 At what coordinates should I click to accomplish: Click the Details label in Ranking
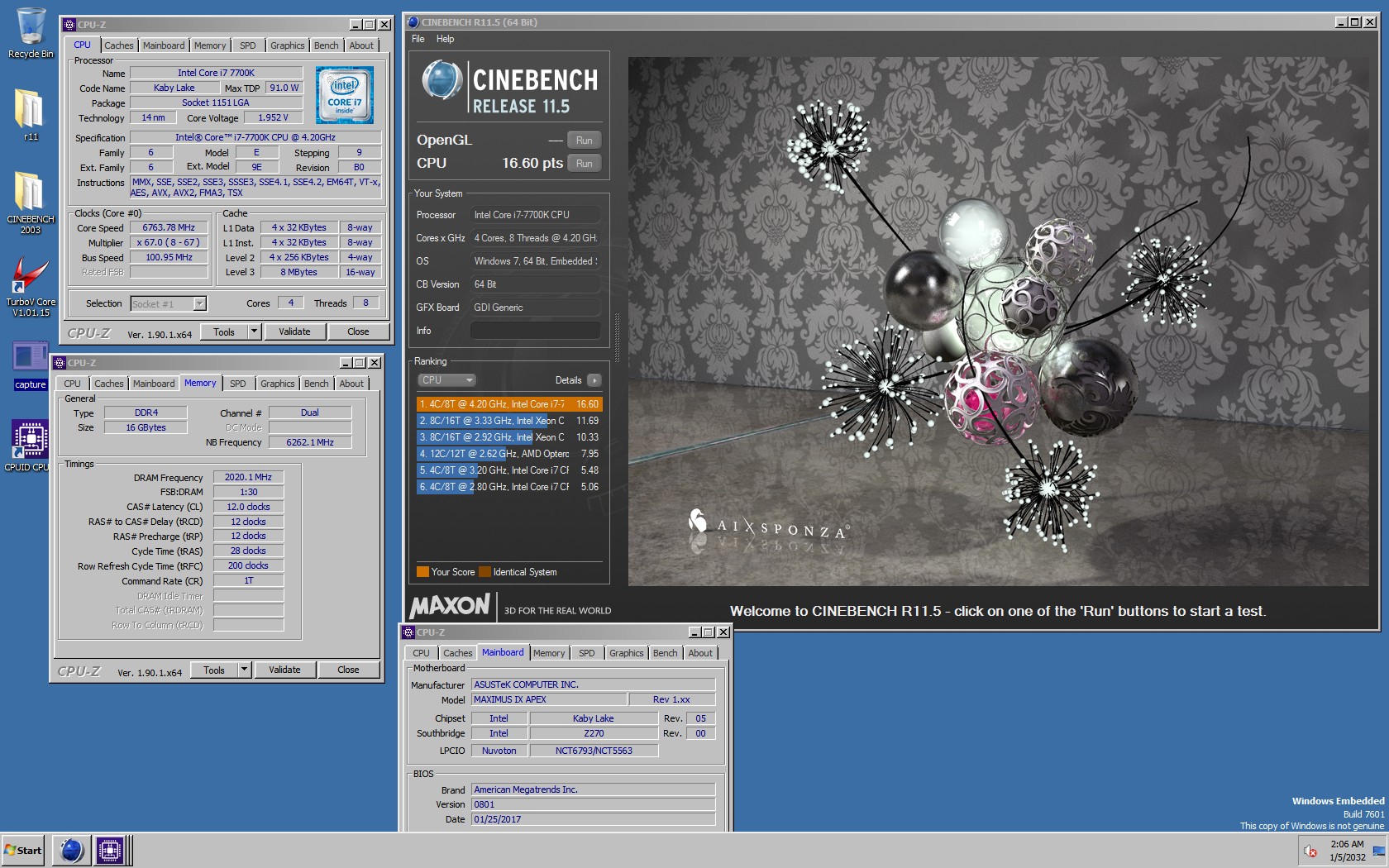click(x=568, y=380)
